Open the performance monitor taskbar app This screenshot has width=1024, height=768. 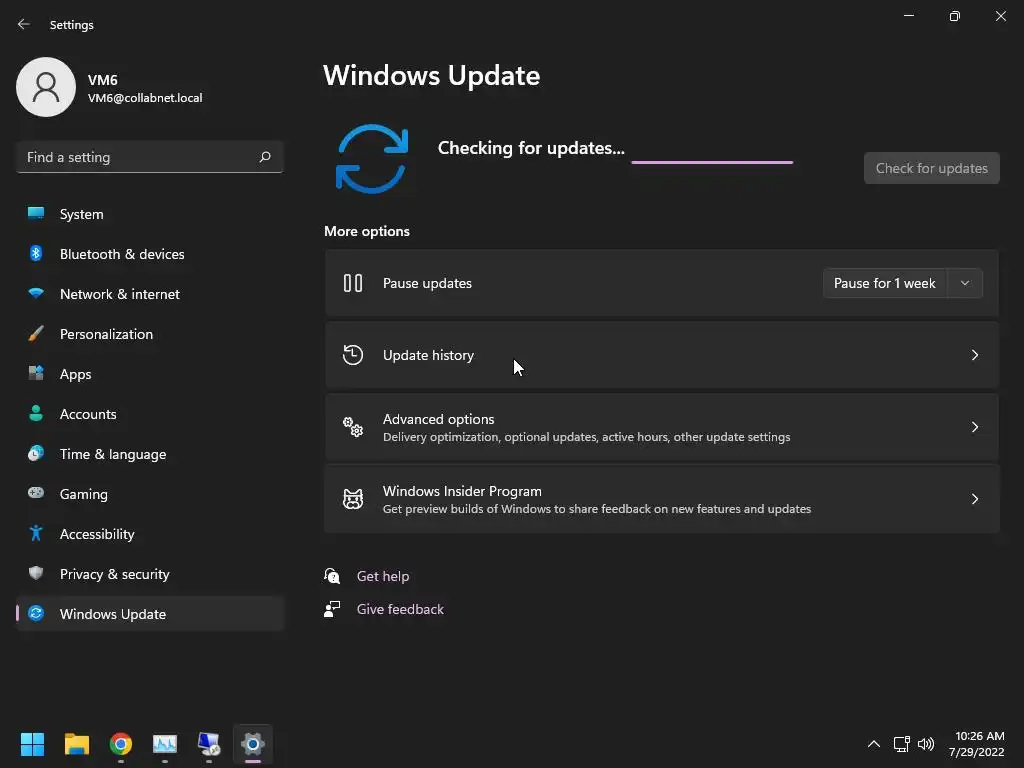tap(165, 744)
